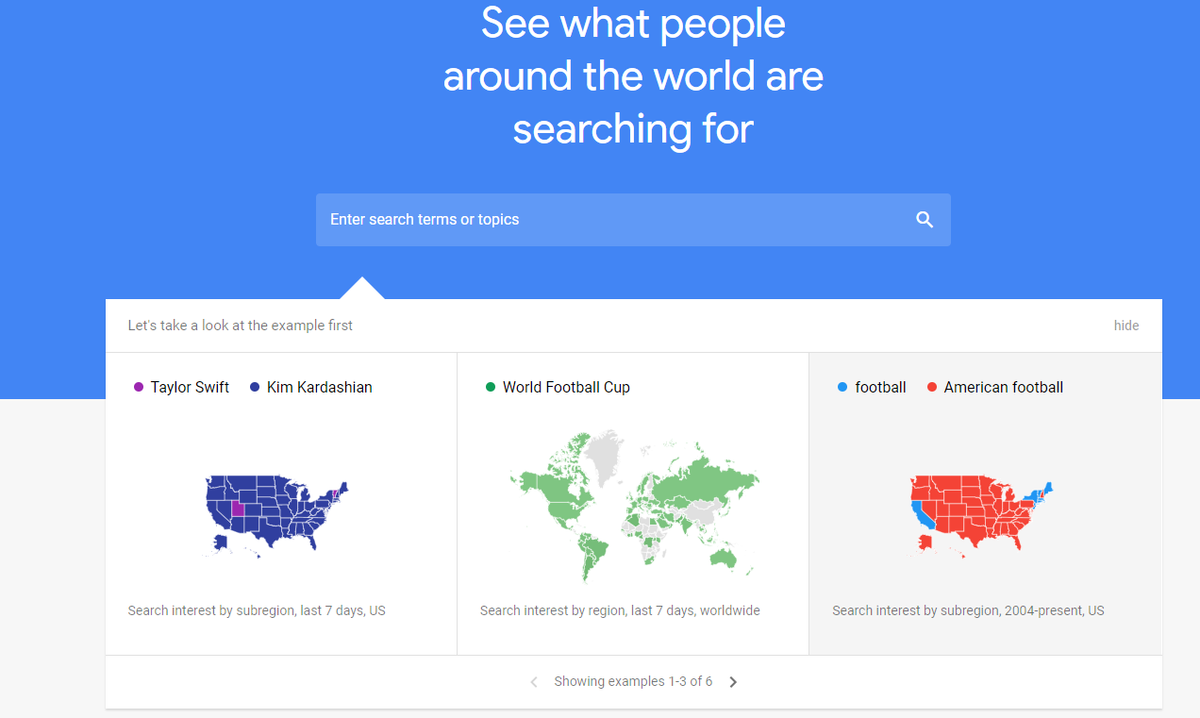Image resolution: width=1200 pixels, height=718 pixels.
Task: Focus the search terms input field
Action: [x=610, y=220]
